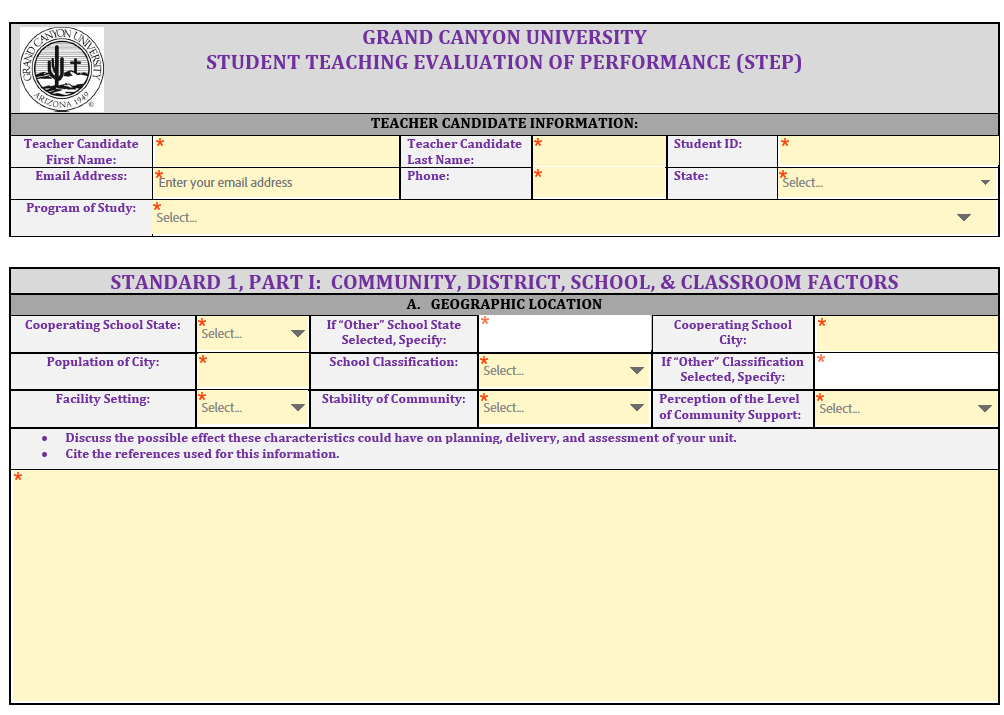Click the 'Teacher Candidate First Name:' label
The image size is (1004, 715).
81,152
